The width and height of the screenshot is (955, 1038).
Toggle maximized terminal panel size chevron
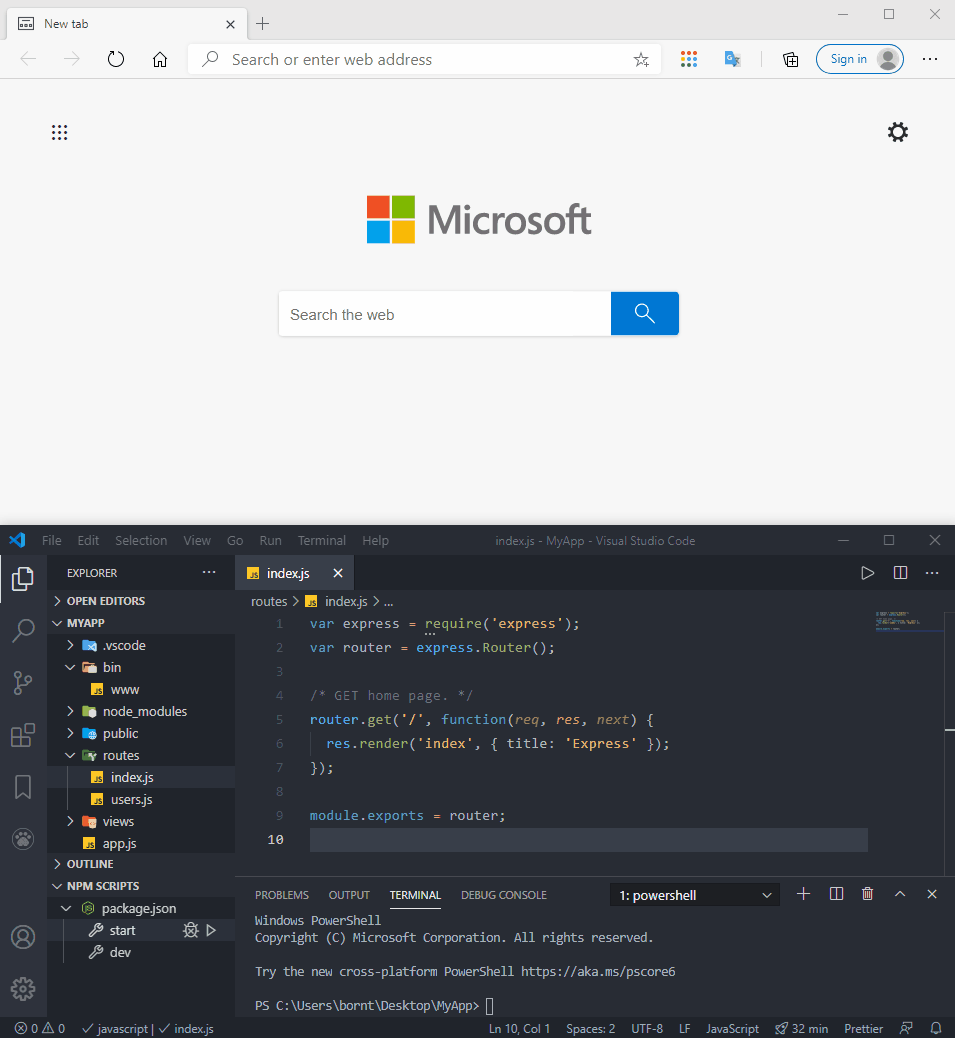pyautogui.click(x=900, y=894)
